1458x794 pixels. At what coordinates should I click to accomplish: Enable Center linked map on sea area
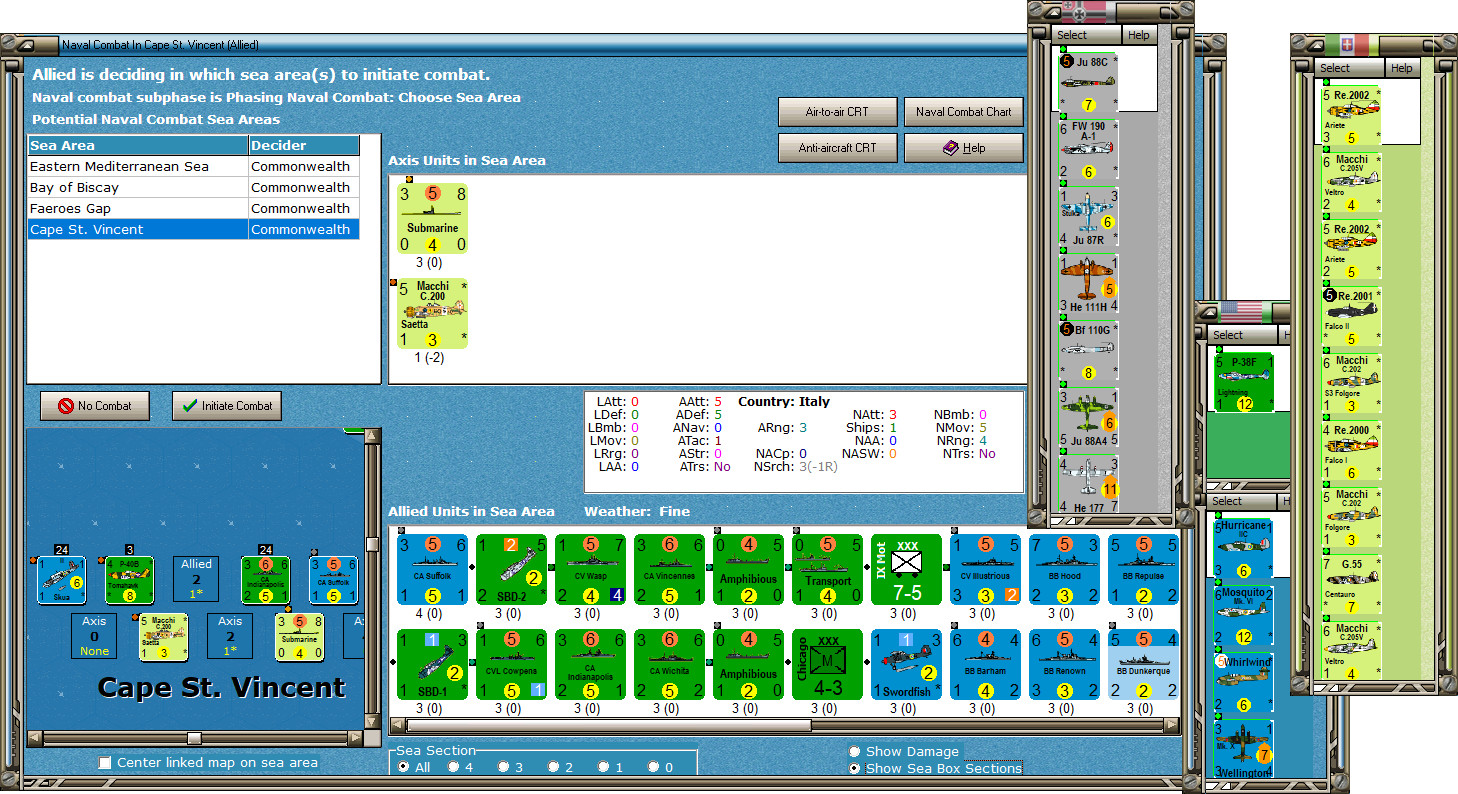[x=105, y=763]
